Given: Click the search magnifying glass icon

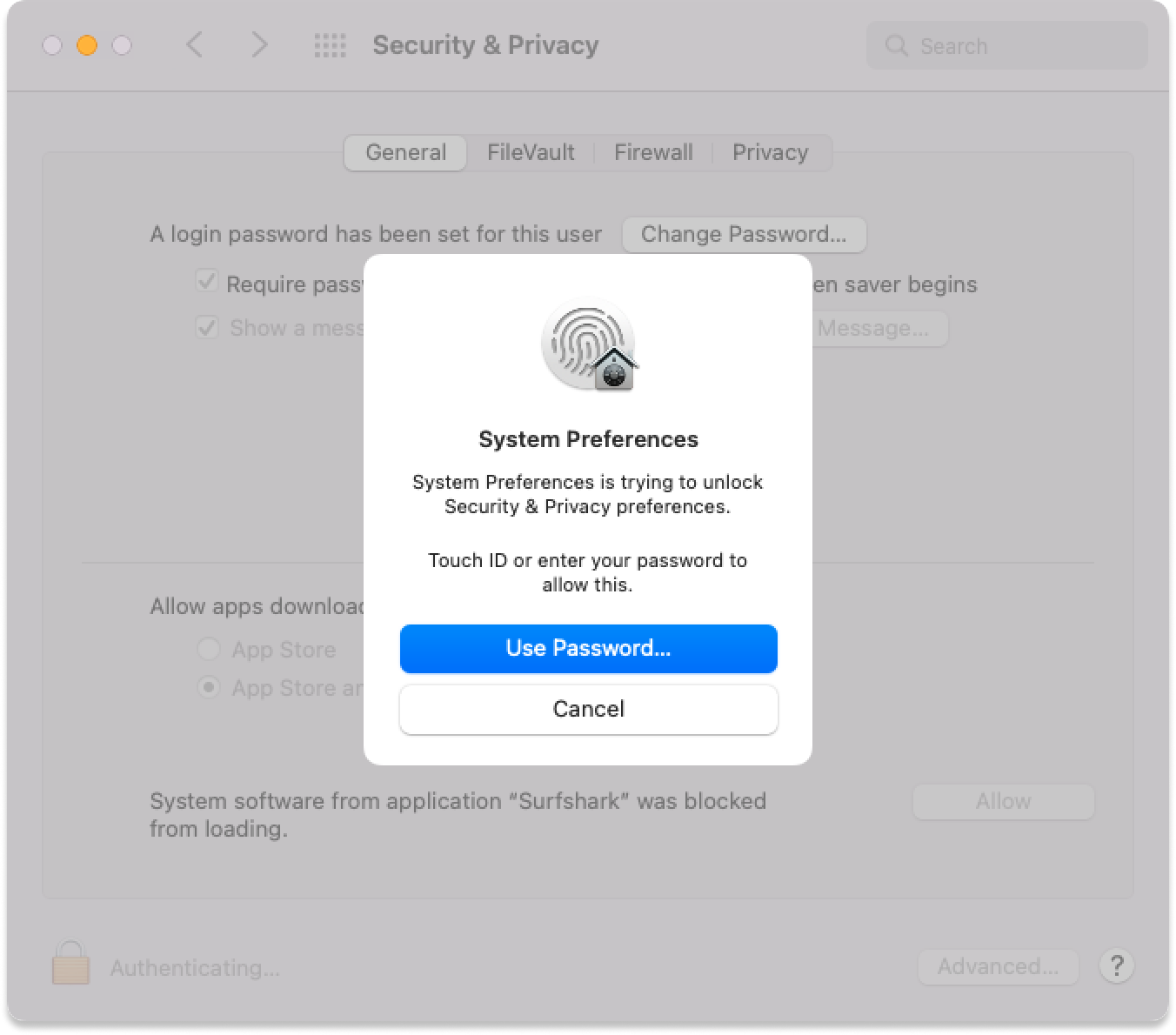Looking at the screenshot, I should [896, 46].
